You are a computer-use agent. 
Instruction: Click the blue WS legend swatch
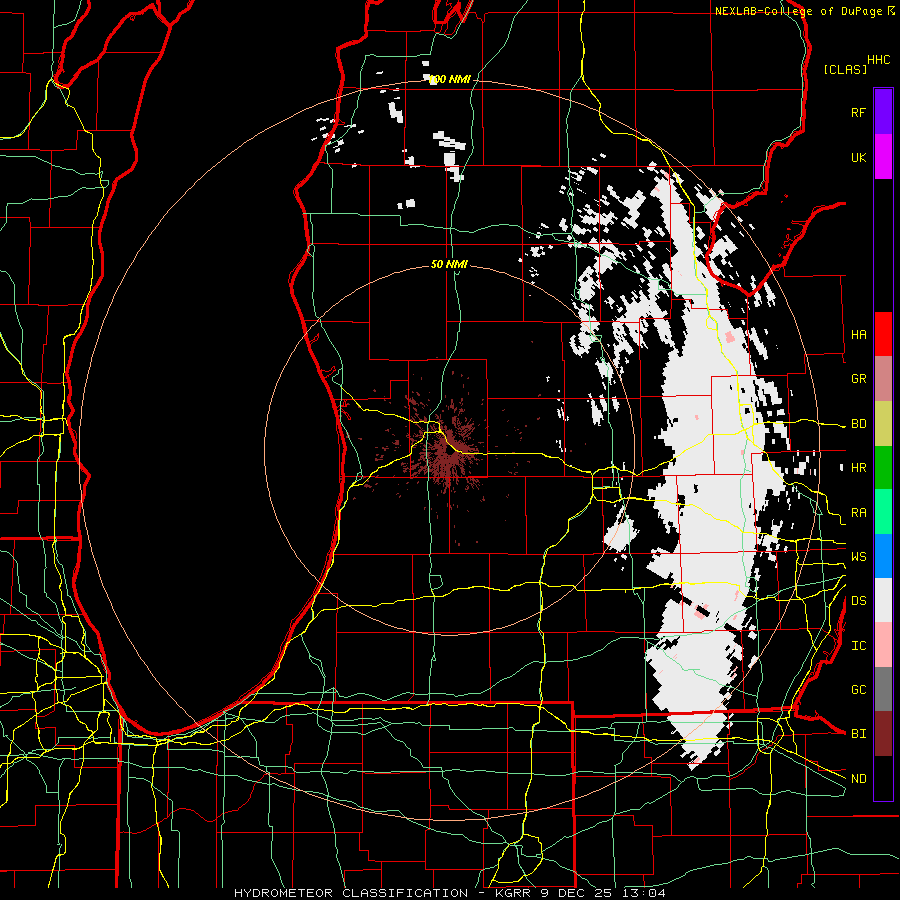883,556
